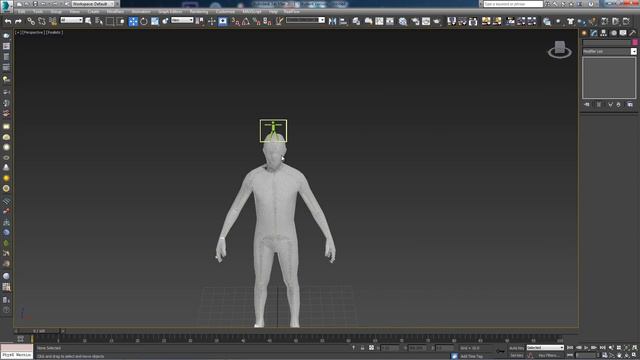Click the Render teapot icon in toolbar
The width and height of the screenshot is (640, 360).
pyautogui.click(x=436, y=21)
